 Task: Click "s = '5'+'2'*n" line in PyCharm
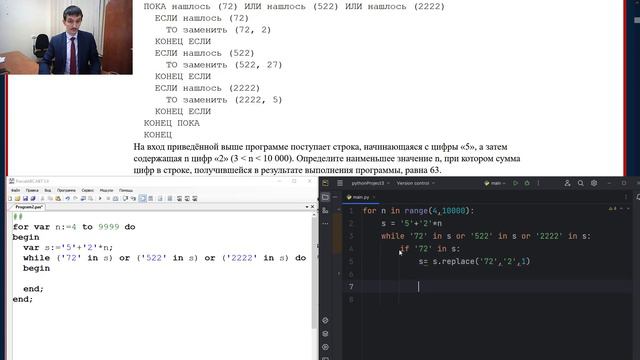click(x=411, y=223)
